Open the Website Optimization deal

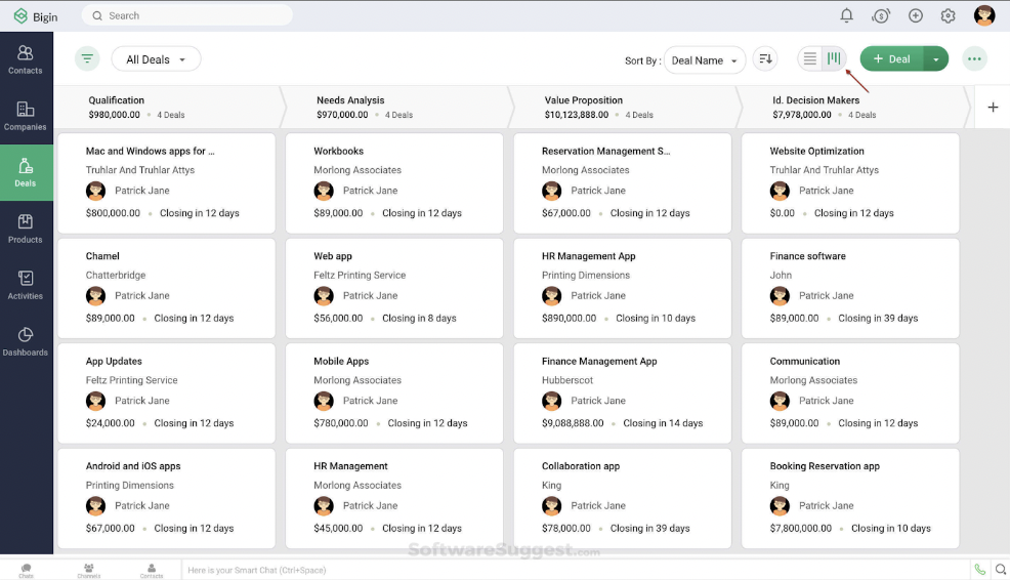tap(816, 151)
